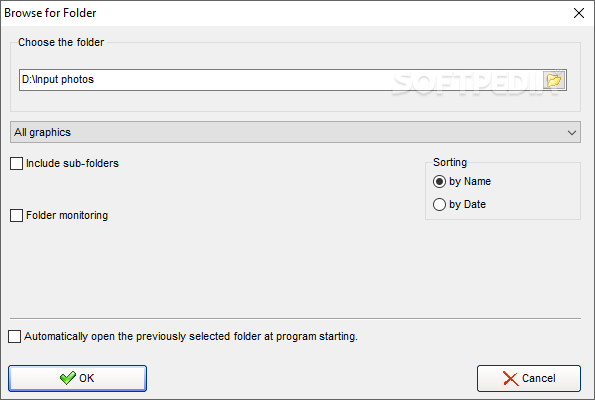Click the Include sub-folders label text
This screenshot has height=400, width=595.
pos(72,163)
